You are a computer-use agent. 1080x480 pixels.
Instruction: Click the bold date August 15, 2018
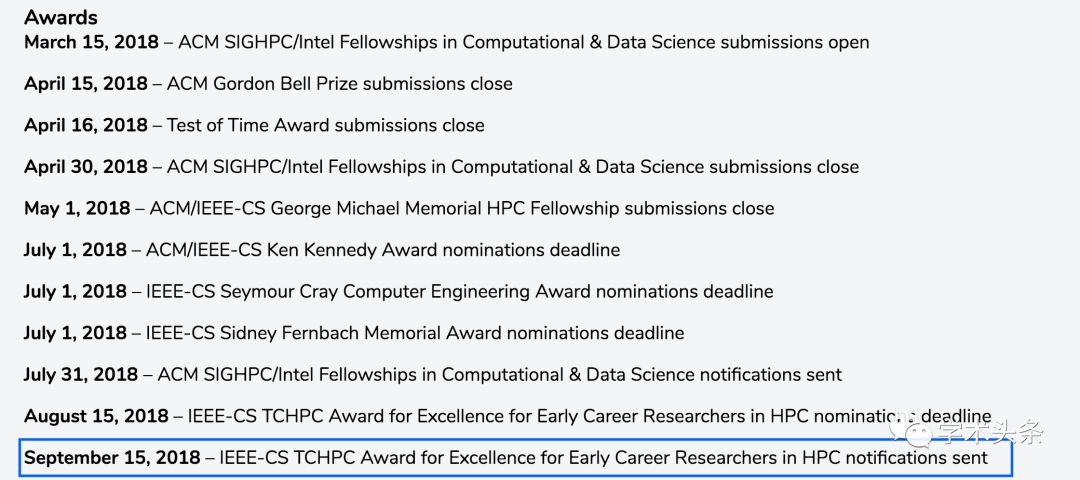[96, 417]
